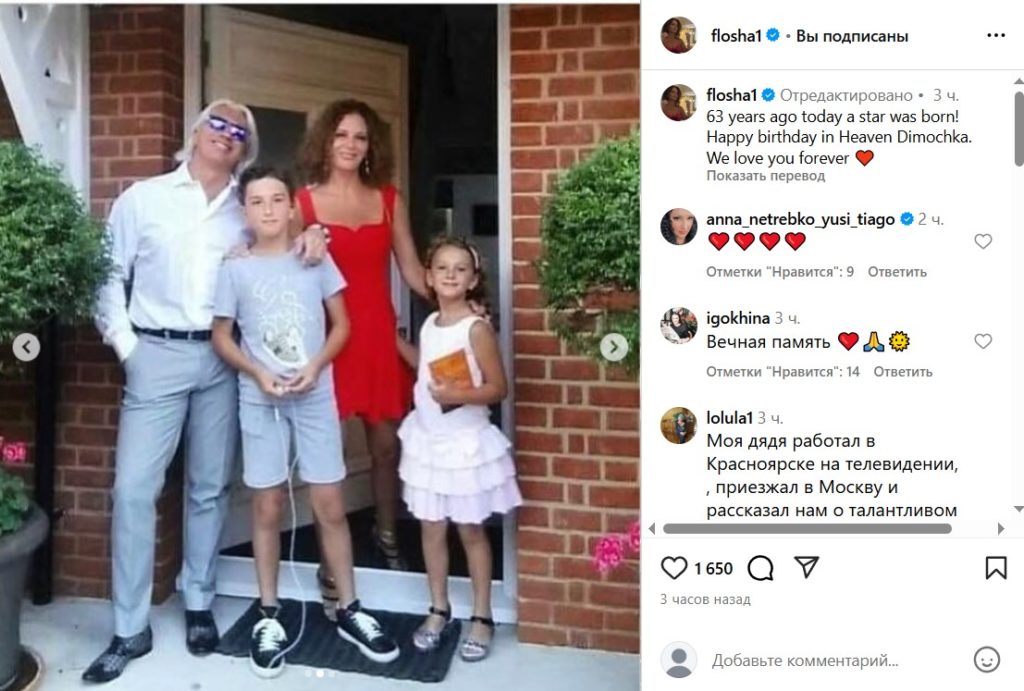The height and width of the screenshot is (691, 1024).
Task: Open comments via speech bubble icon
Action: [x=760, y=568]
